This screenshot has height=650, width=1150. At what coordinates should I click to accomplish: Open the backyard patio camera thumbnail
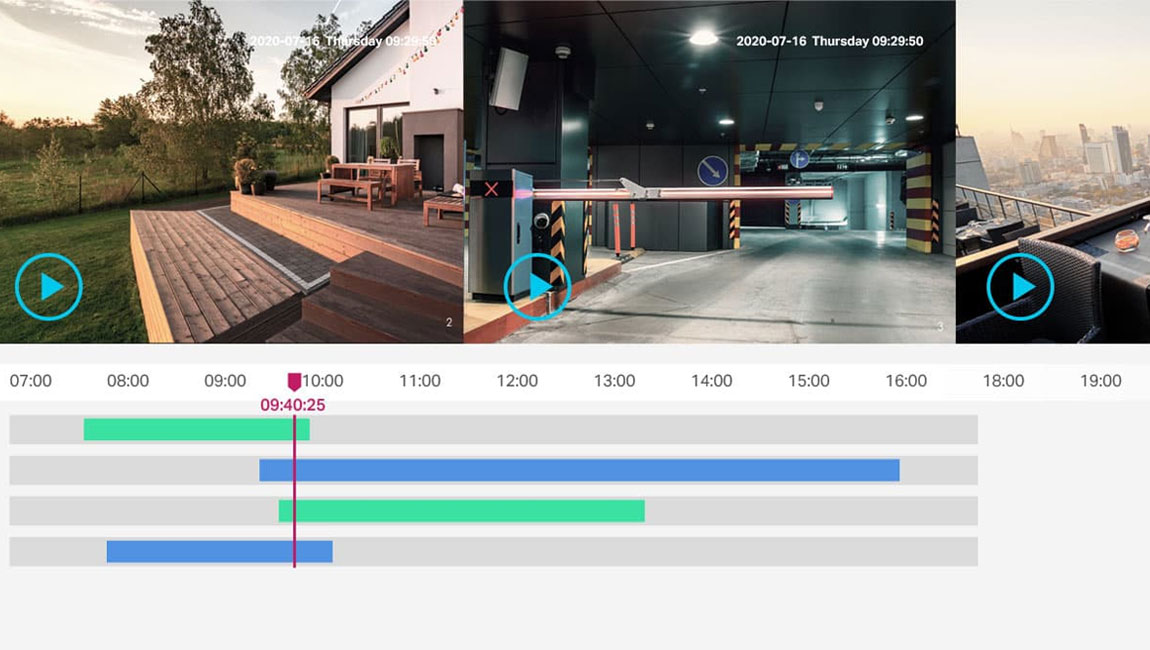point(230,150)
